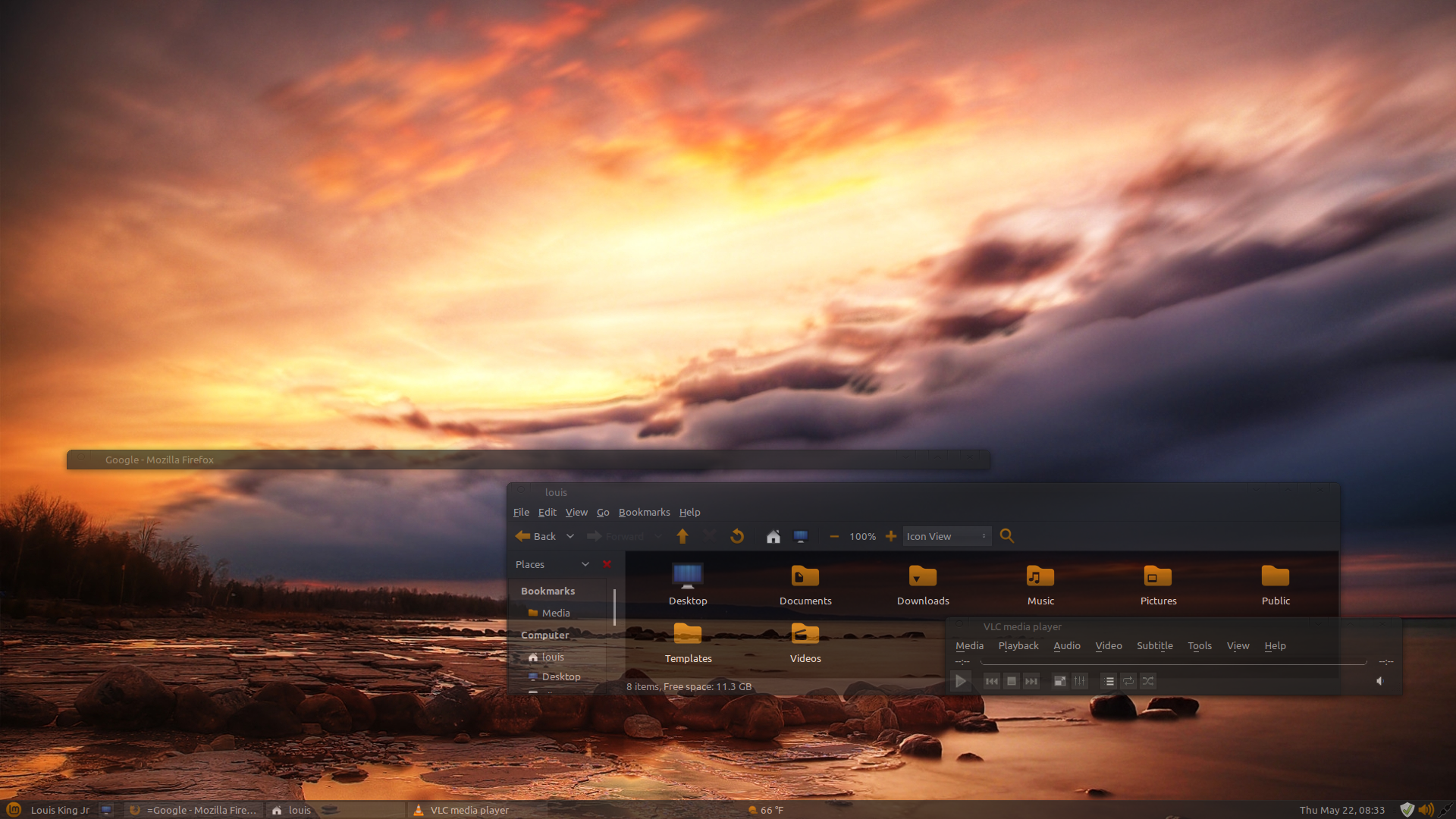
Task: Click the VLC seek bar
Action: pyautogui.click(x=1173, y=662)
